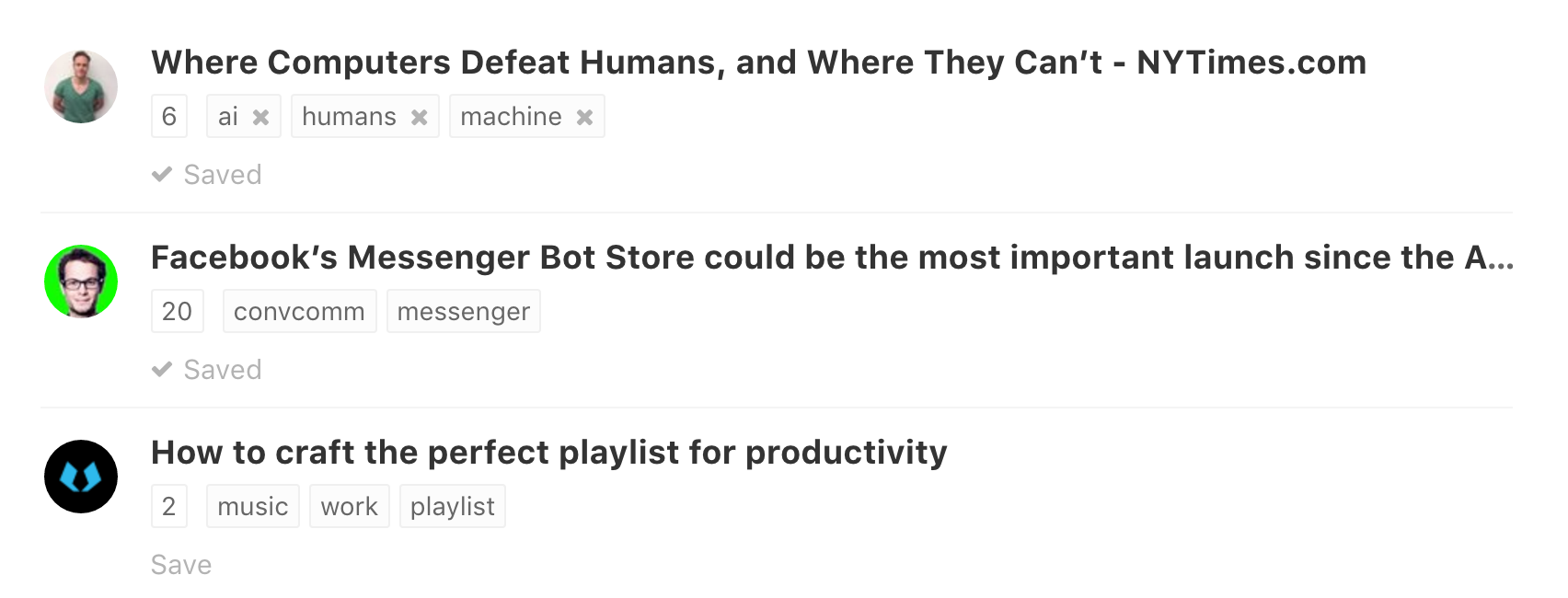1568x598 pixels.
Task: Click the "playlist" tag
Action: [452, 507]
